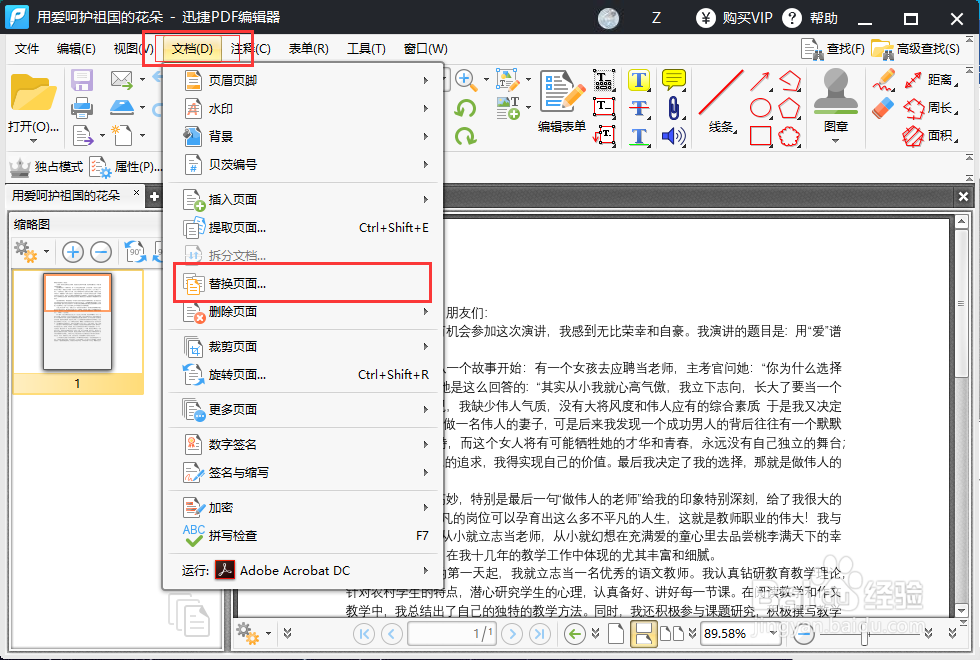The image size is (980, 660).
Task: Click 高级查找(S) advanced search button
Action: [915, 49]
